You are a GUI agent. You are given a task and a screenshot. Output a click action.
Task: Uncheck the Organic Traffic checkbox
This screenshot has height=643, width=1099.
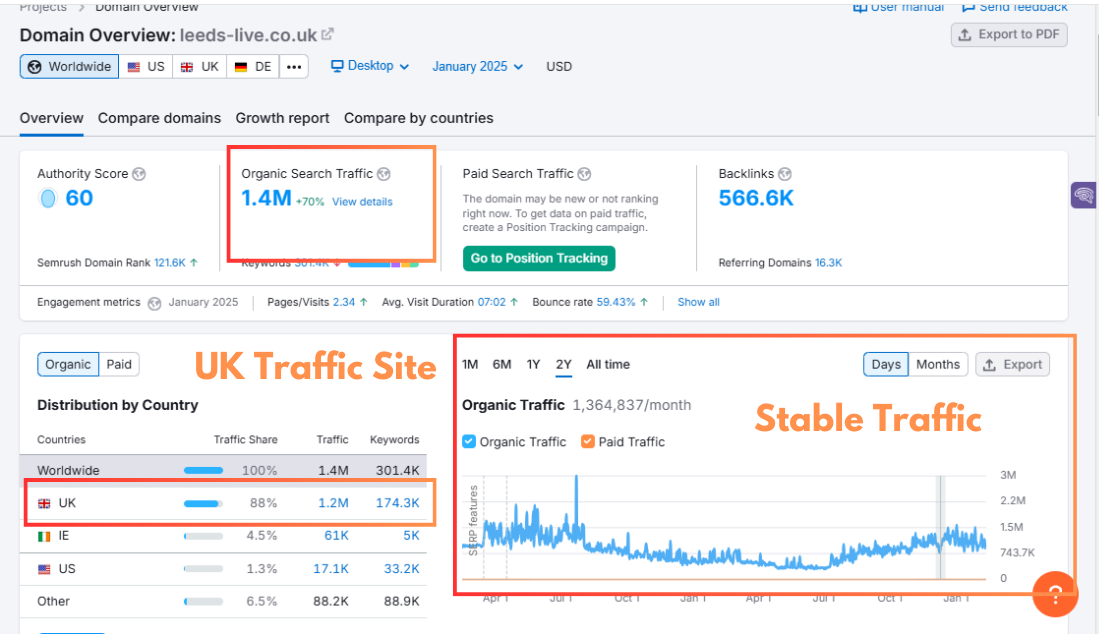(469, 442)
